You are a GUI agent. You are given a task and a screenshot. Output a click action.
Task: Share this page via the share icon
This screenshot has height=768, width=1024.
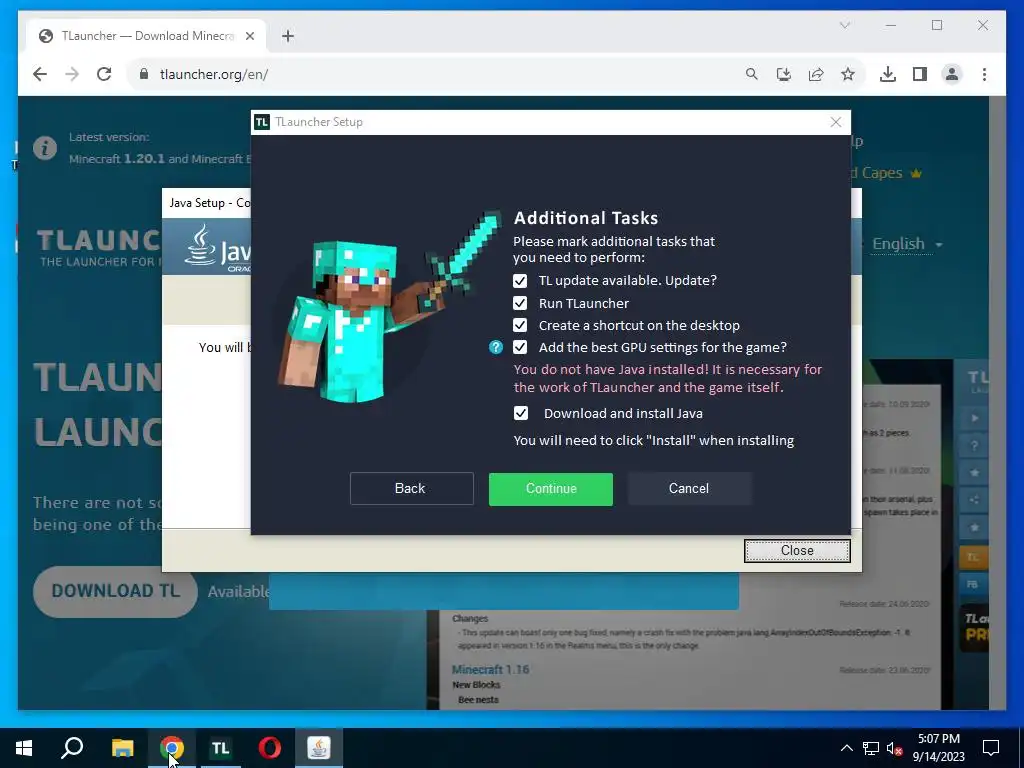tap(816, 74)
